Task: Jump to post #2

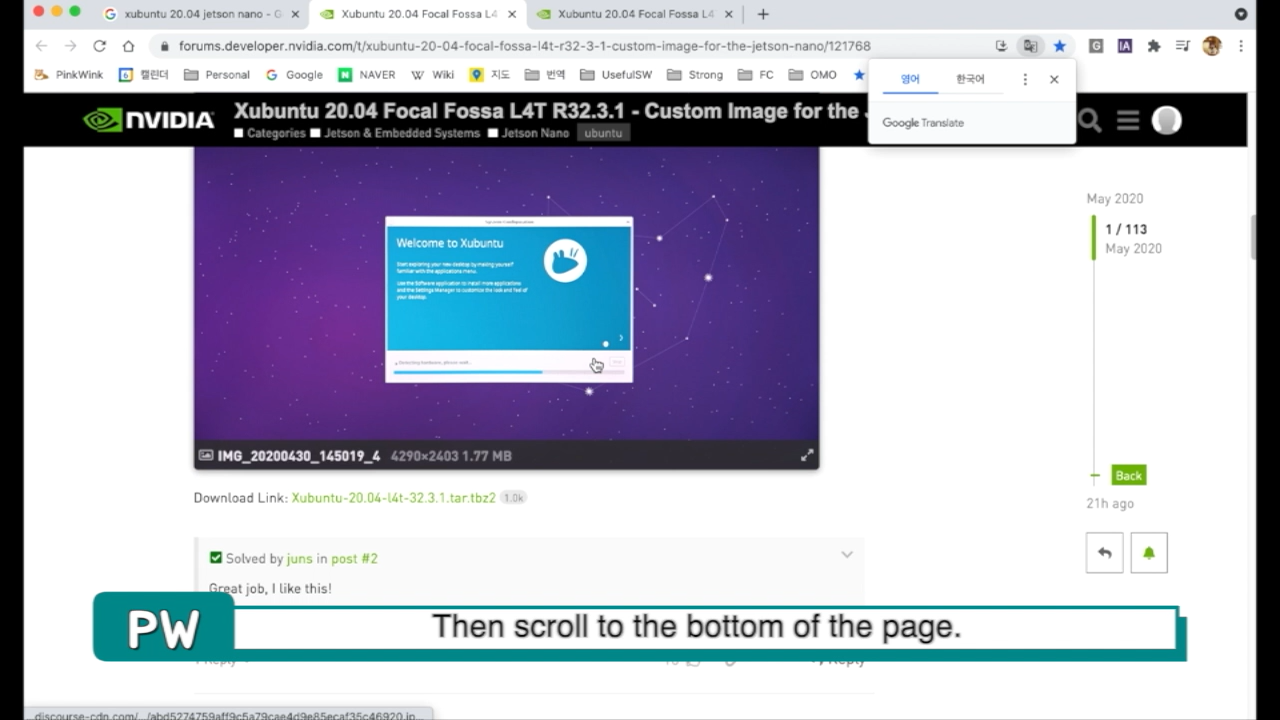Action: (354, 559)
